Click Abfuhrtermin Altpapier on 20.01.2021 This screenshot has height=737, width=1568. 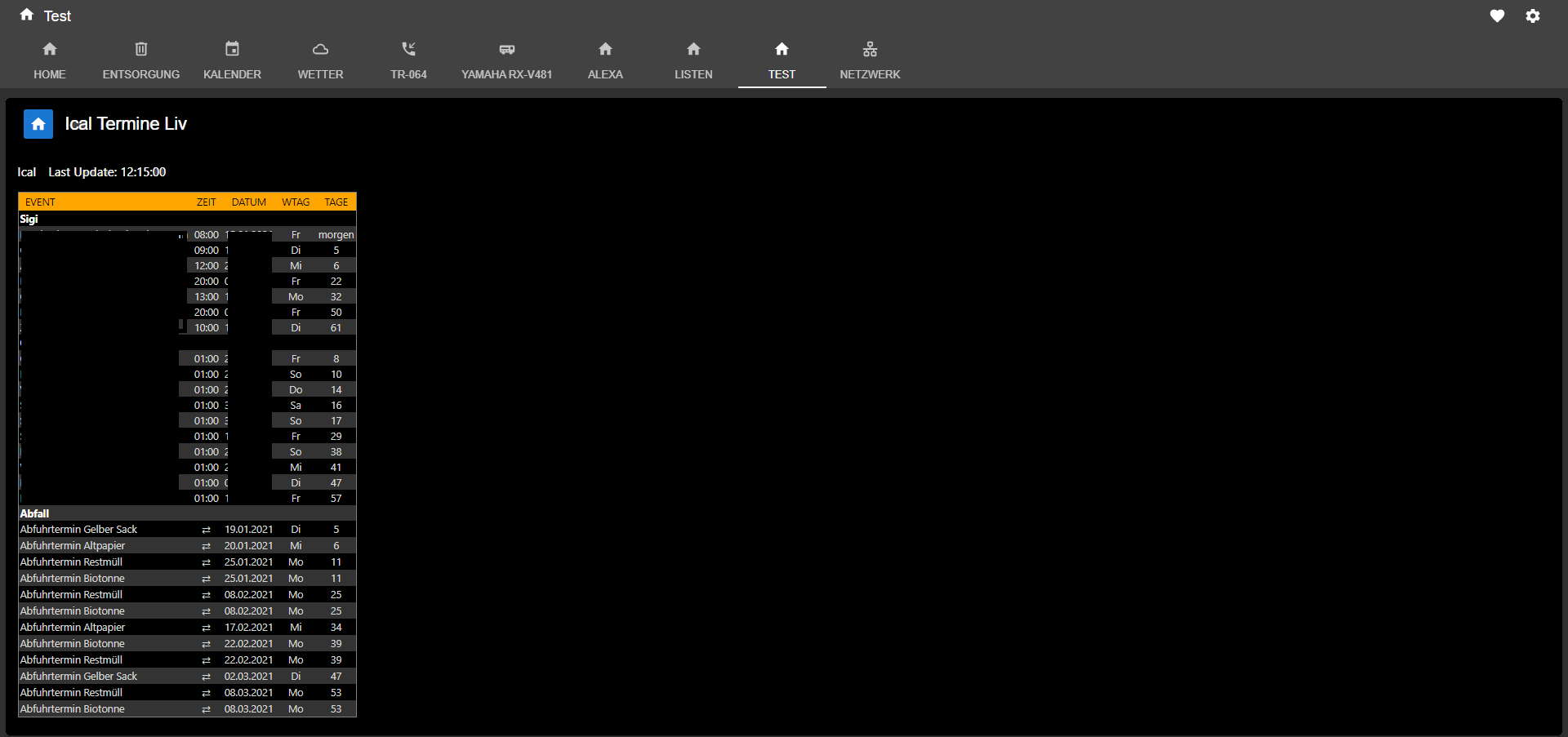tap(73, 546)
